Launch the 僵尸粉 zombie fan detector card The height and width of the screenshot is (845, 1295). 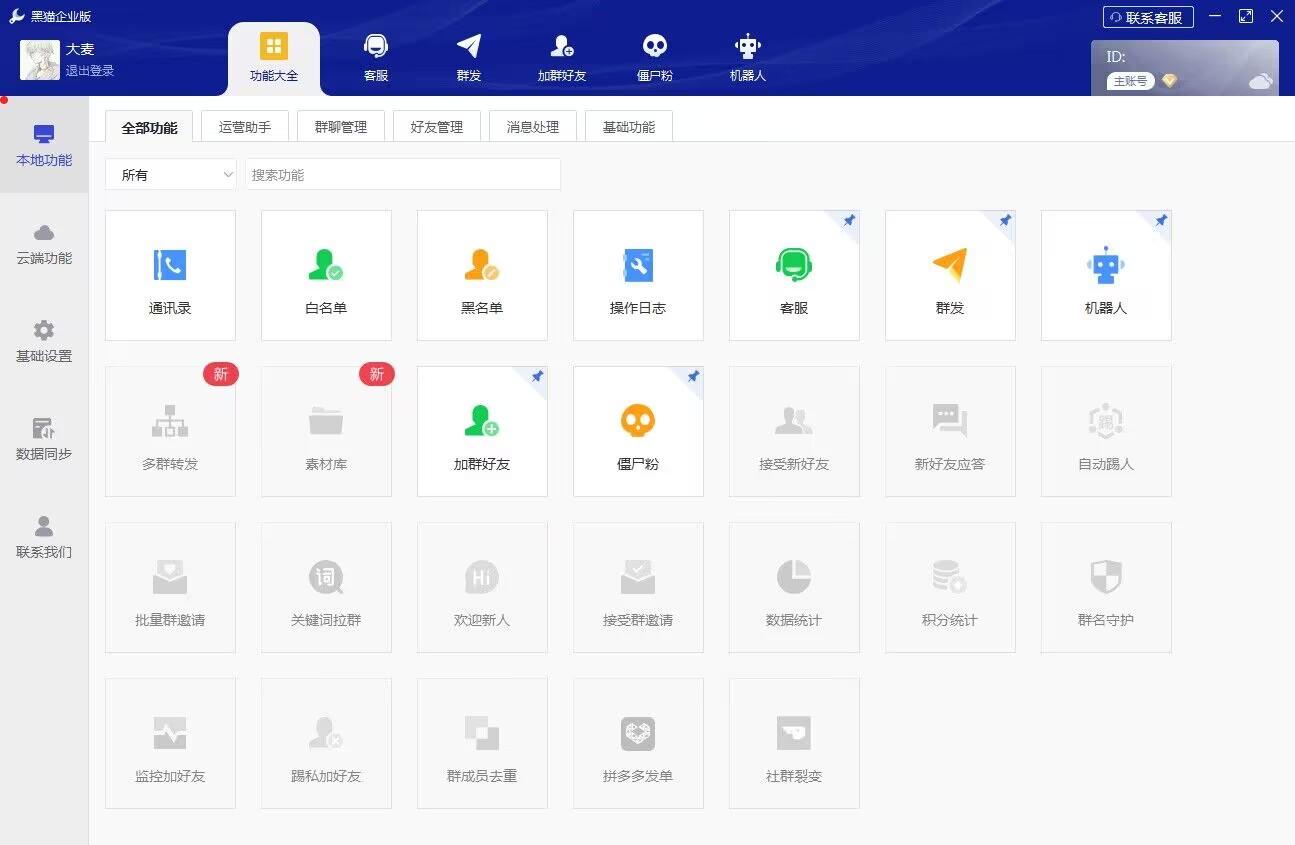point(638,431)
